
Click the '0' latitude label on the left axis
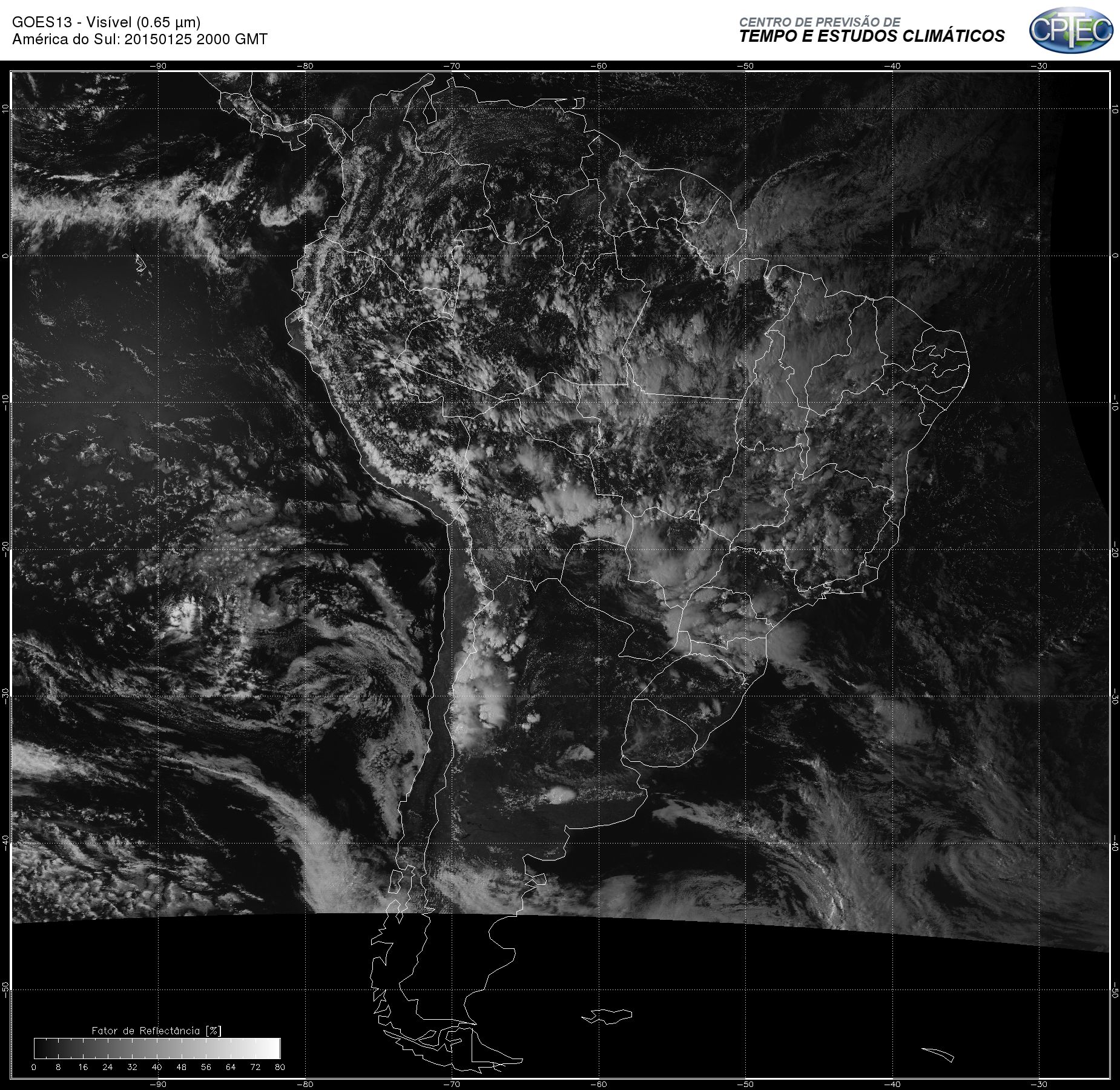[5, 256]
